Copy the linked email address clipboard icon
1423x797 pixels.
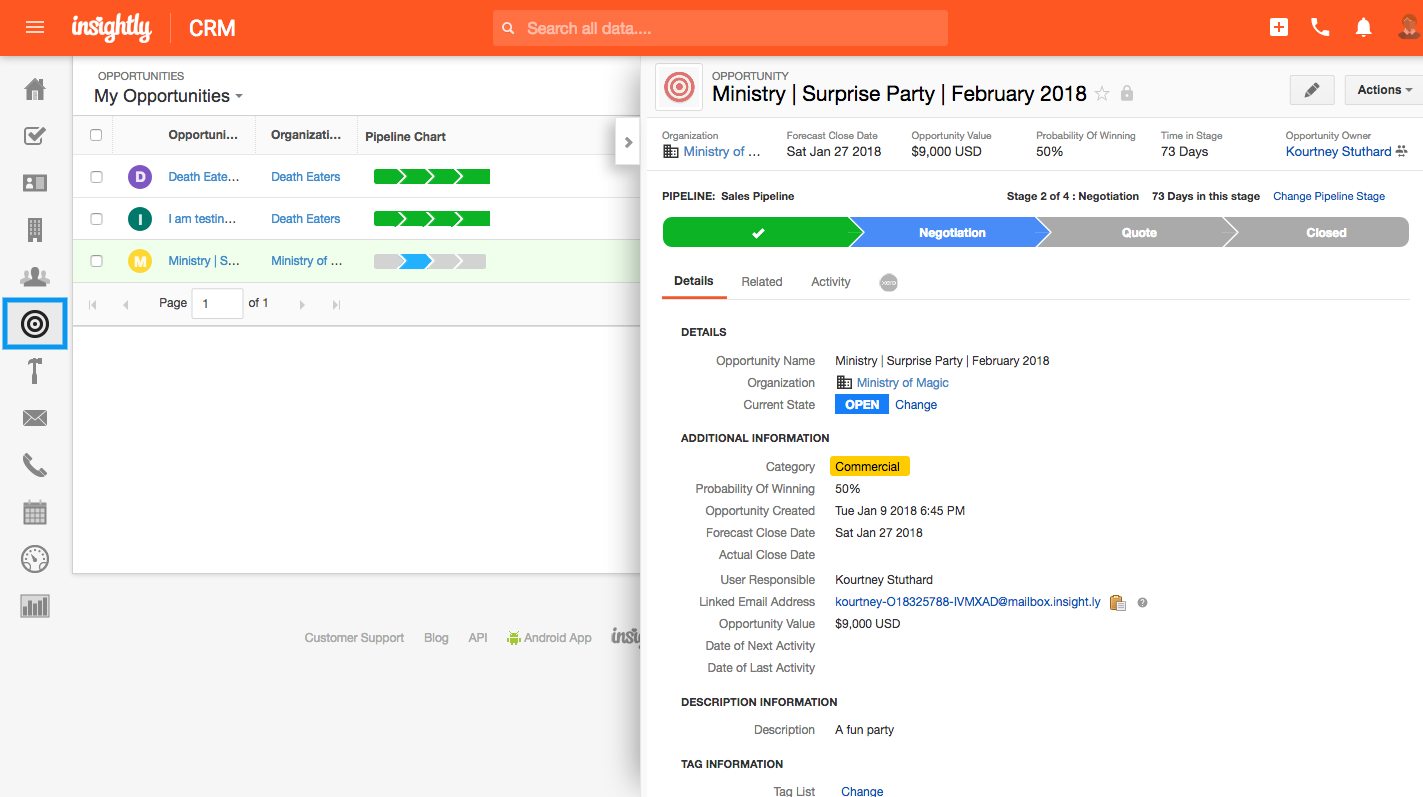point(1118,603)
